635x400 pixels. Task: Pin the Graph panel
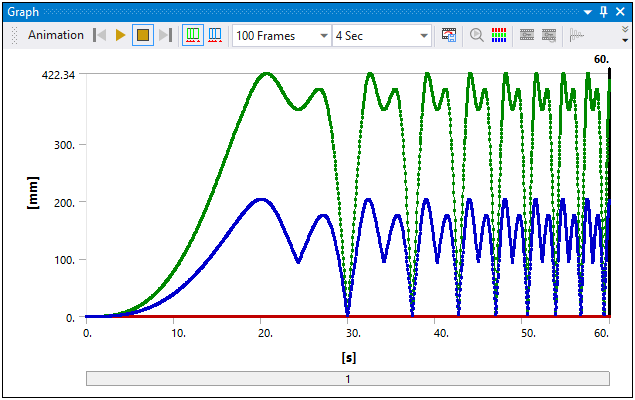[x=603, y=12]
